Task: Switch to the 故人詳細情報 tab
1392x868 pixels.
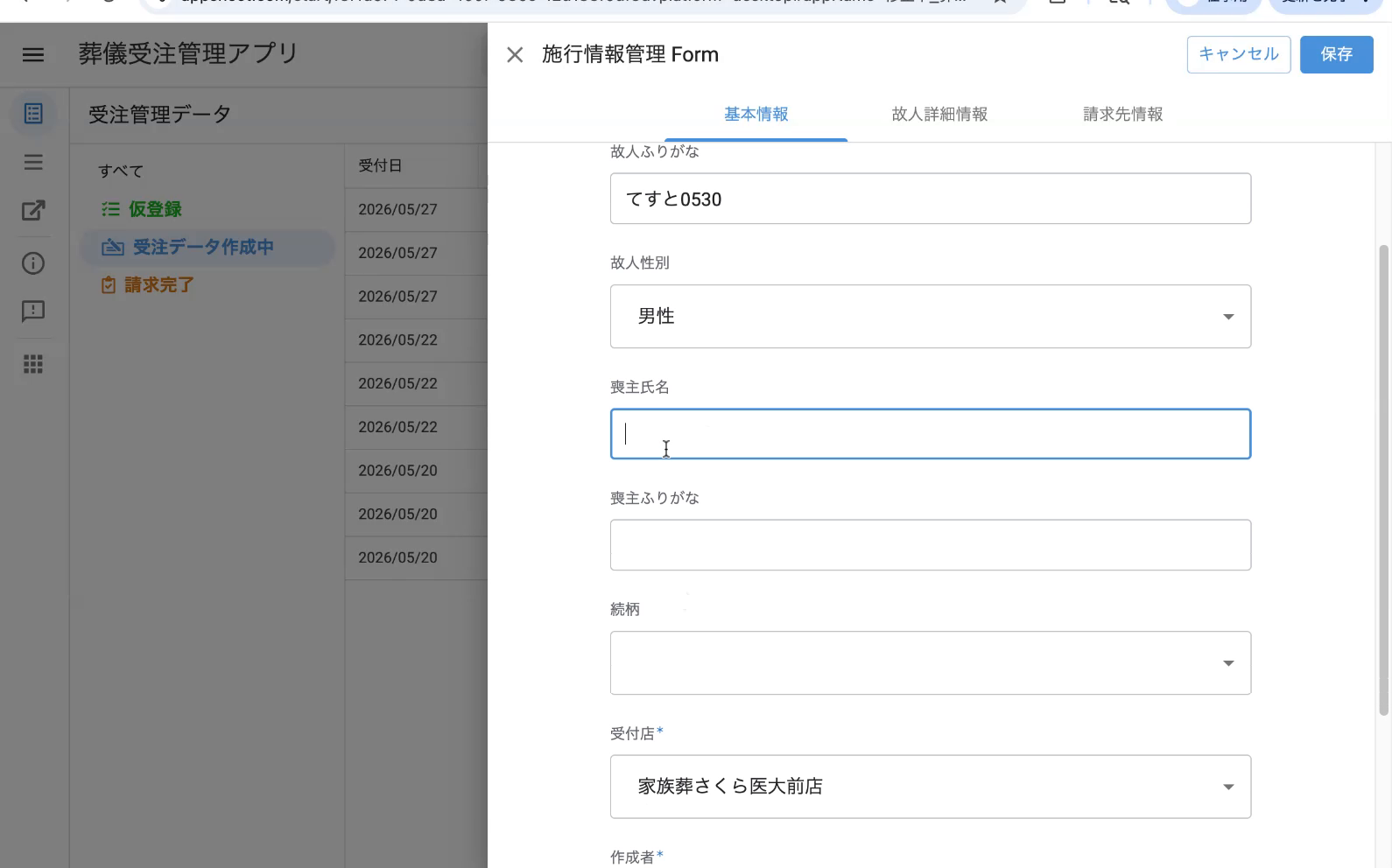Action: click(939, 115)
